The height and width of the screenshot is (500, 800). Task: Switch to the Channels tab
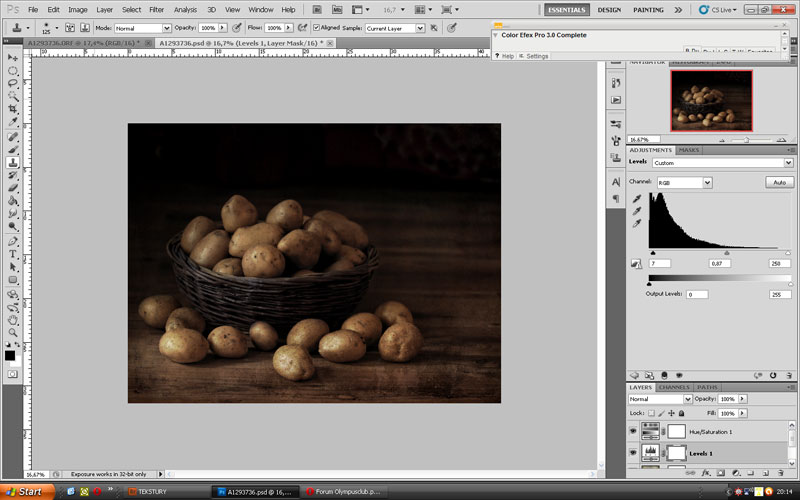(x=673, y=387)
